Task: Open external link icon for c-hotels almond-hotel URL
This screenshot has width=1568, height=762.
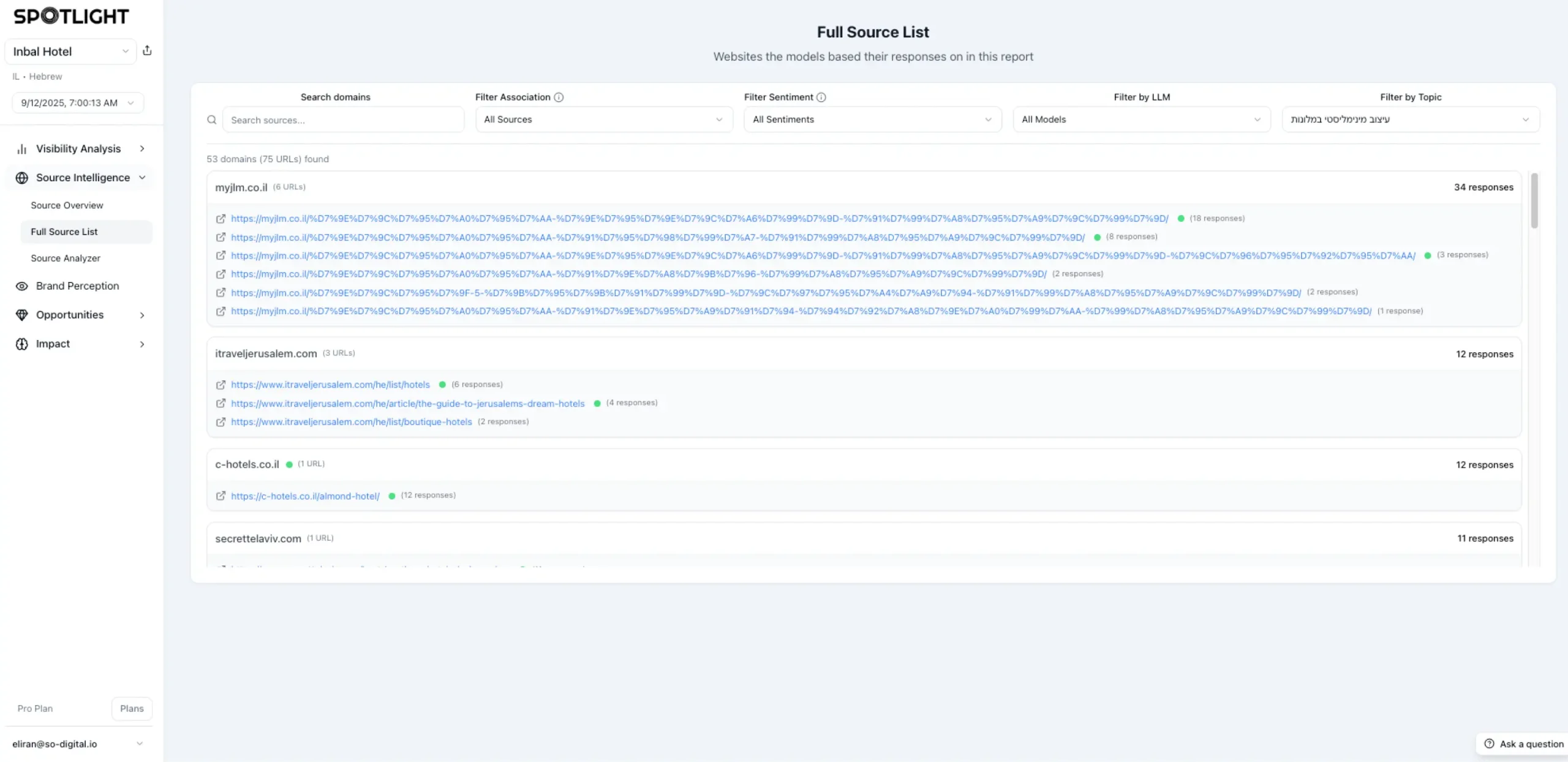Action: click(221, 496)
